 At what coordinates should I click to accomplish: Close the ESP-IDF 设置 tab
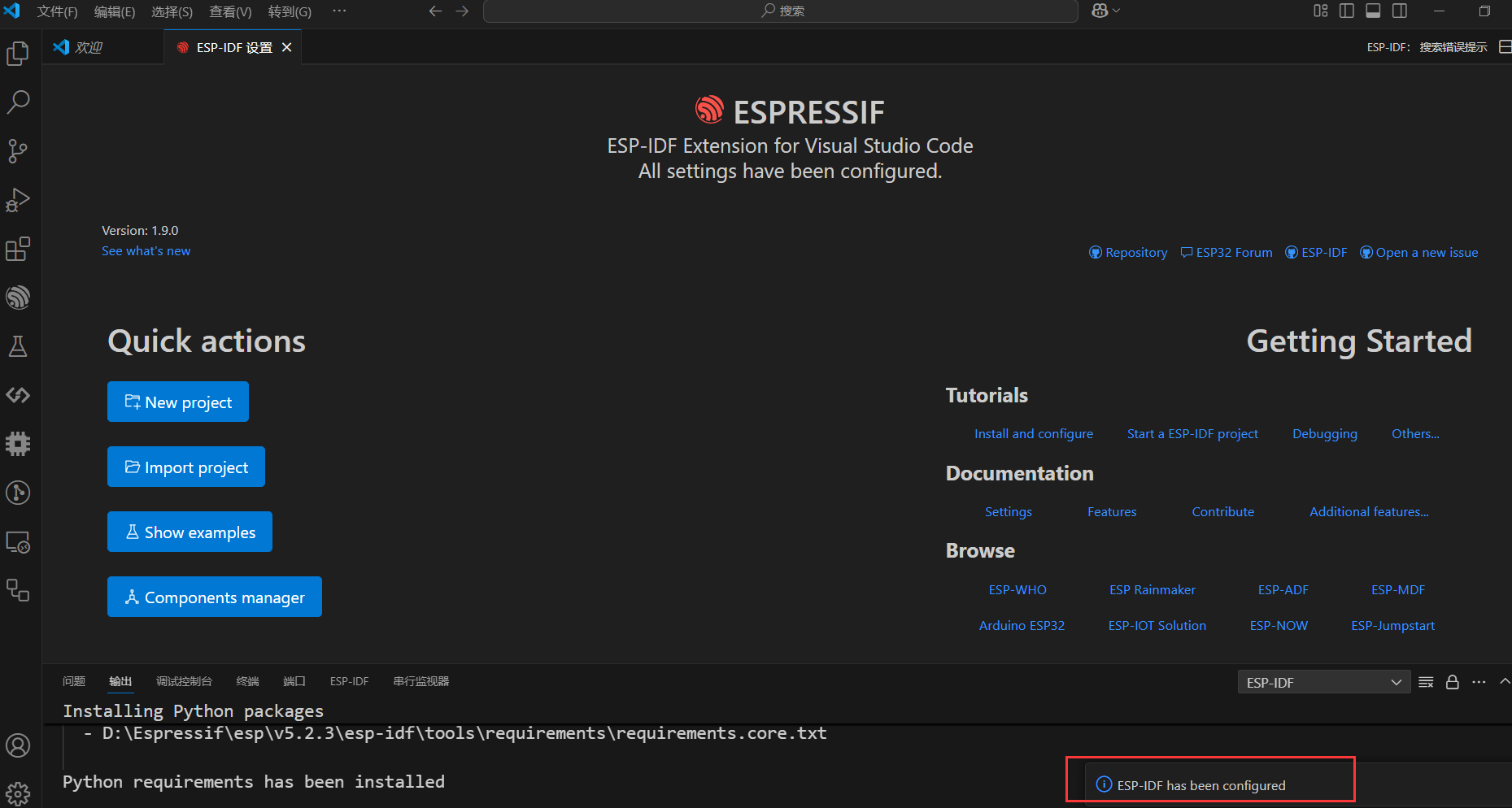pyautogui.click(x=286, y=48)
